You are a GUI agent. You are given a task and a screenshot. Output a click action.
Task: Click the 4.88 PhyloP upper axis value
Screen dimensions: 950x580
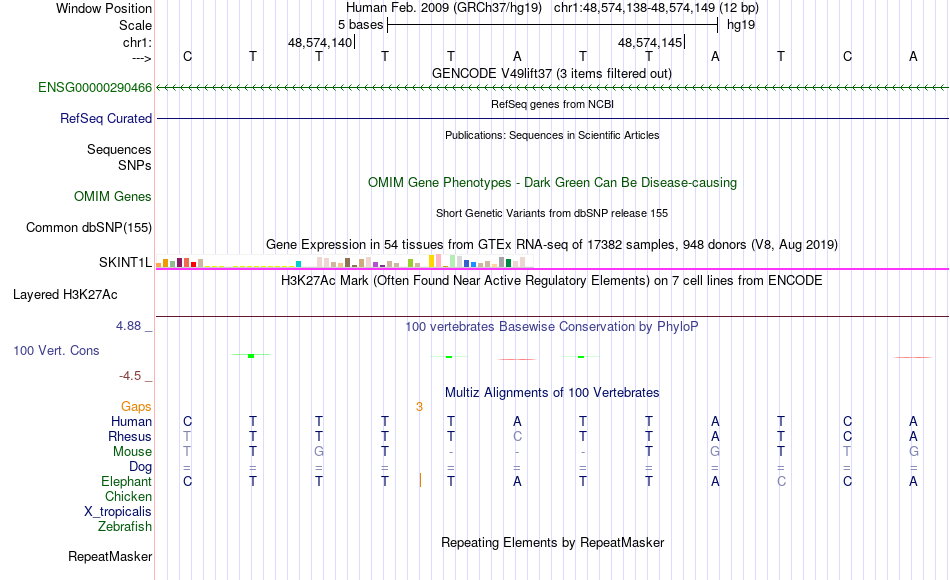128,326
